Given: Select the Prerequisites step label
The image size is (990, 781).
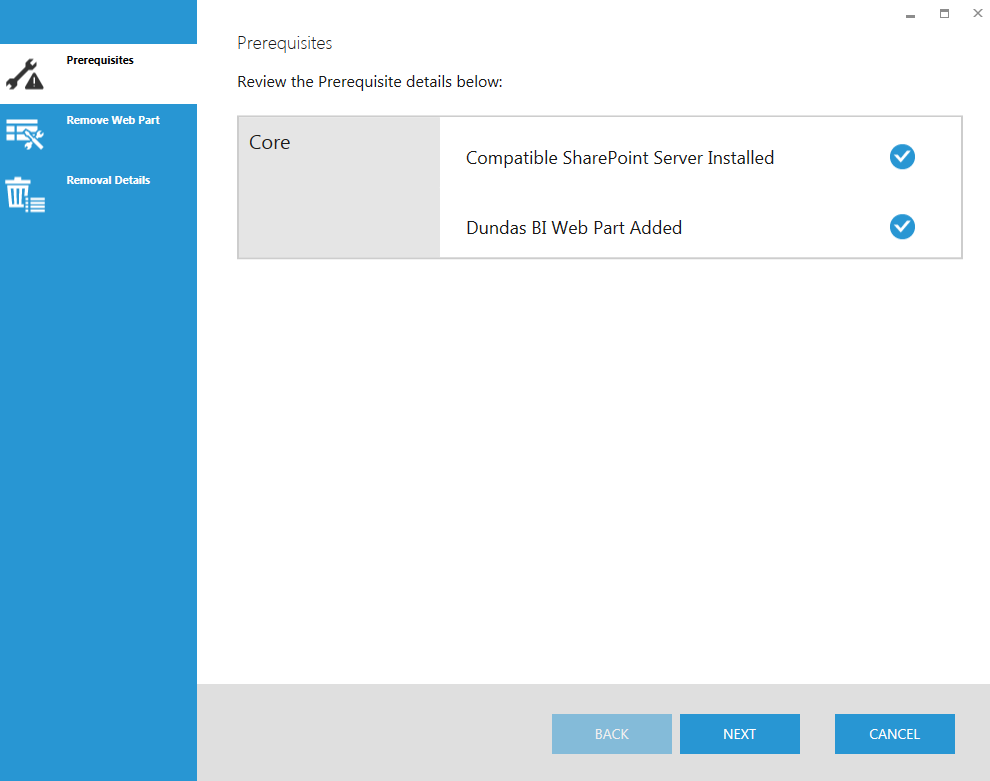Looking at the screenshot, I should click(100, 60).
